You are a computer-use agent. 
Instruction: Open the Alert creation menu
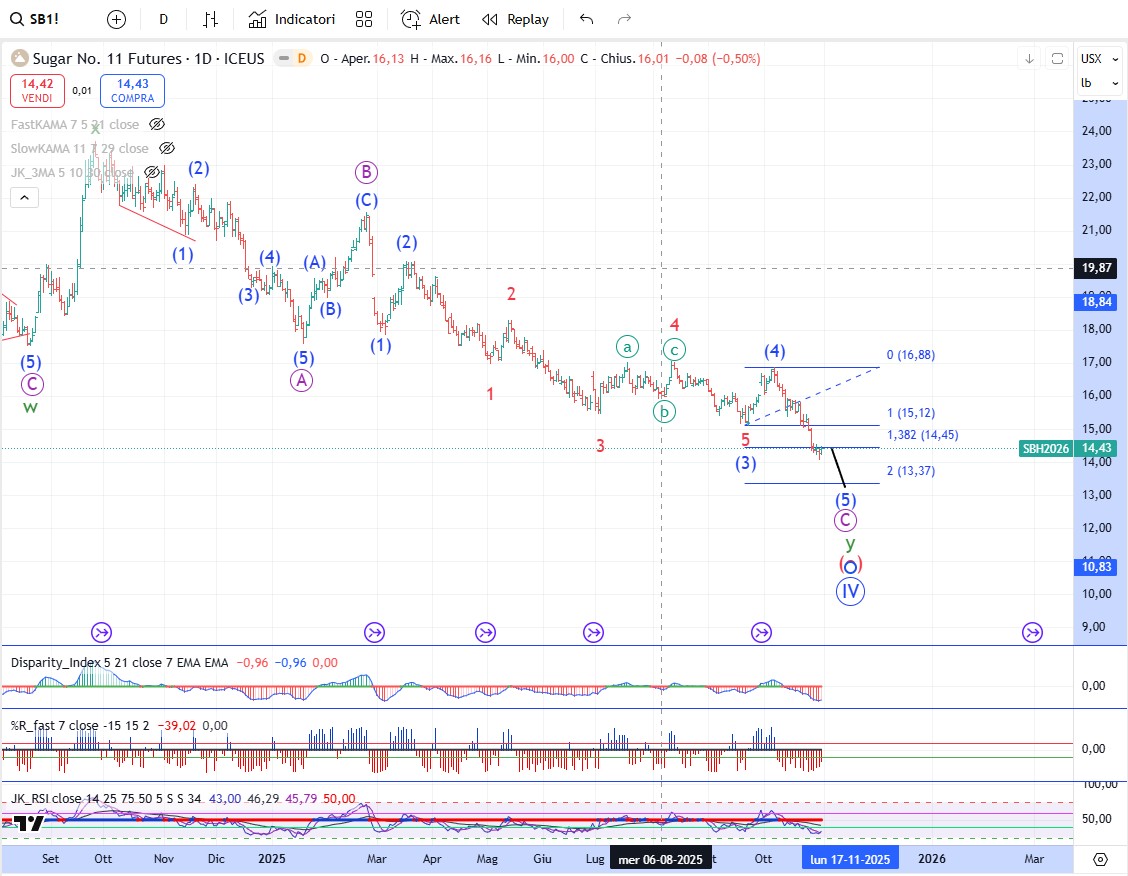coord(430,19)
